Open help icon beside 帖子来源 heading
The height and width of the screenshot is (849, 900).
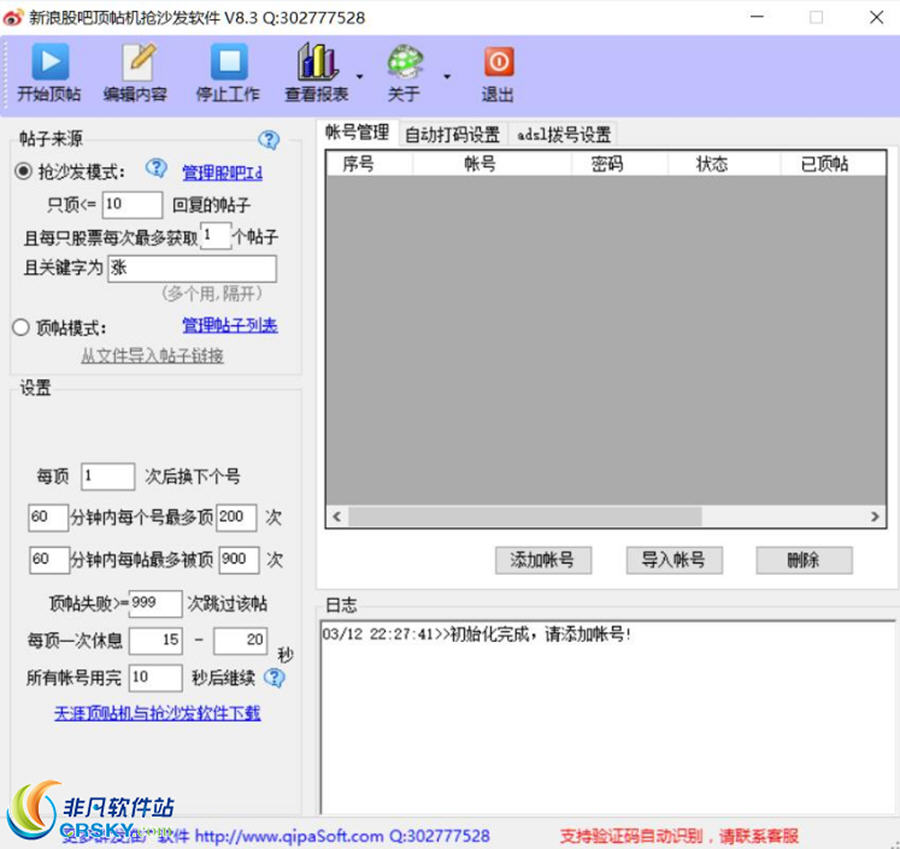[269, 139]
